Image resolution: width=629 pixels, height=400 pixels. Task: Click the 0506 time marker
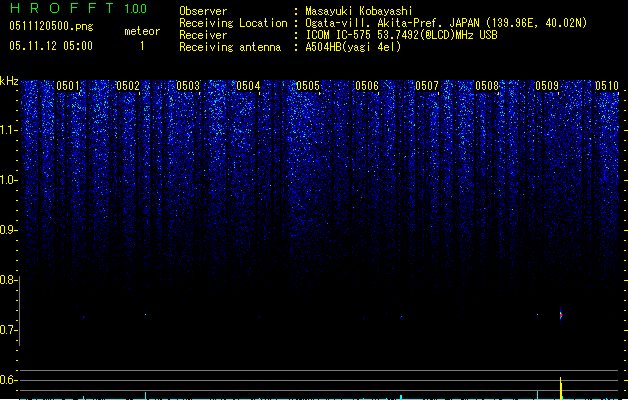pyautogui.click(x=367, y=85)
